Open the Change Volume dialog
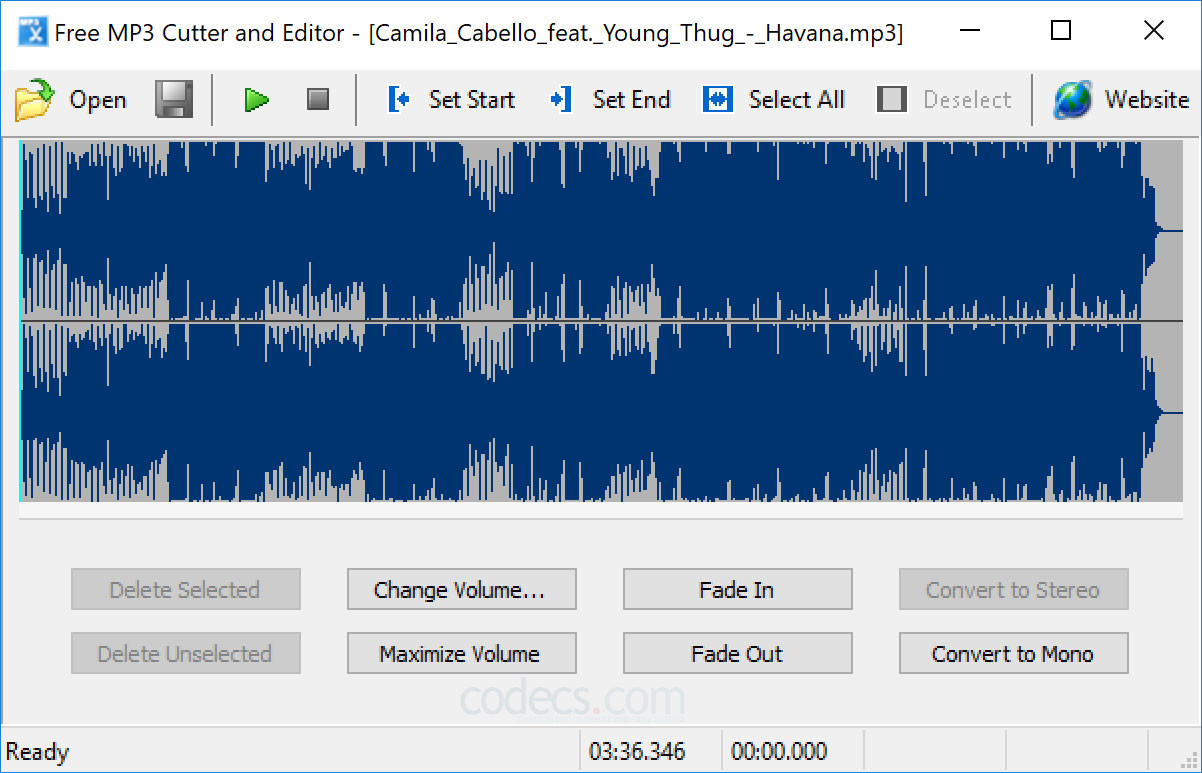Image resolution: width=1202 pixels, height=773 pixels. (x=461, y=589)
